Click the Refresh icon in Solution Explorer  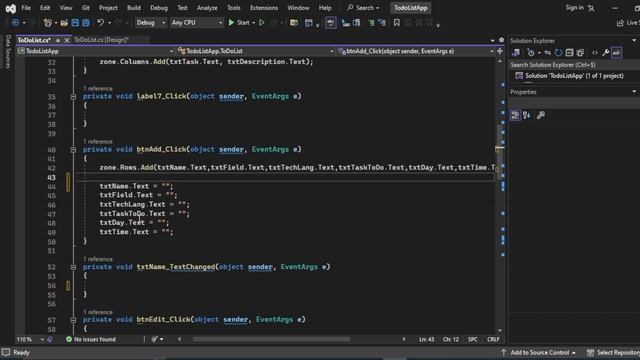pyautogui.click(x=558, y=53)
